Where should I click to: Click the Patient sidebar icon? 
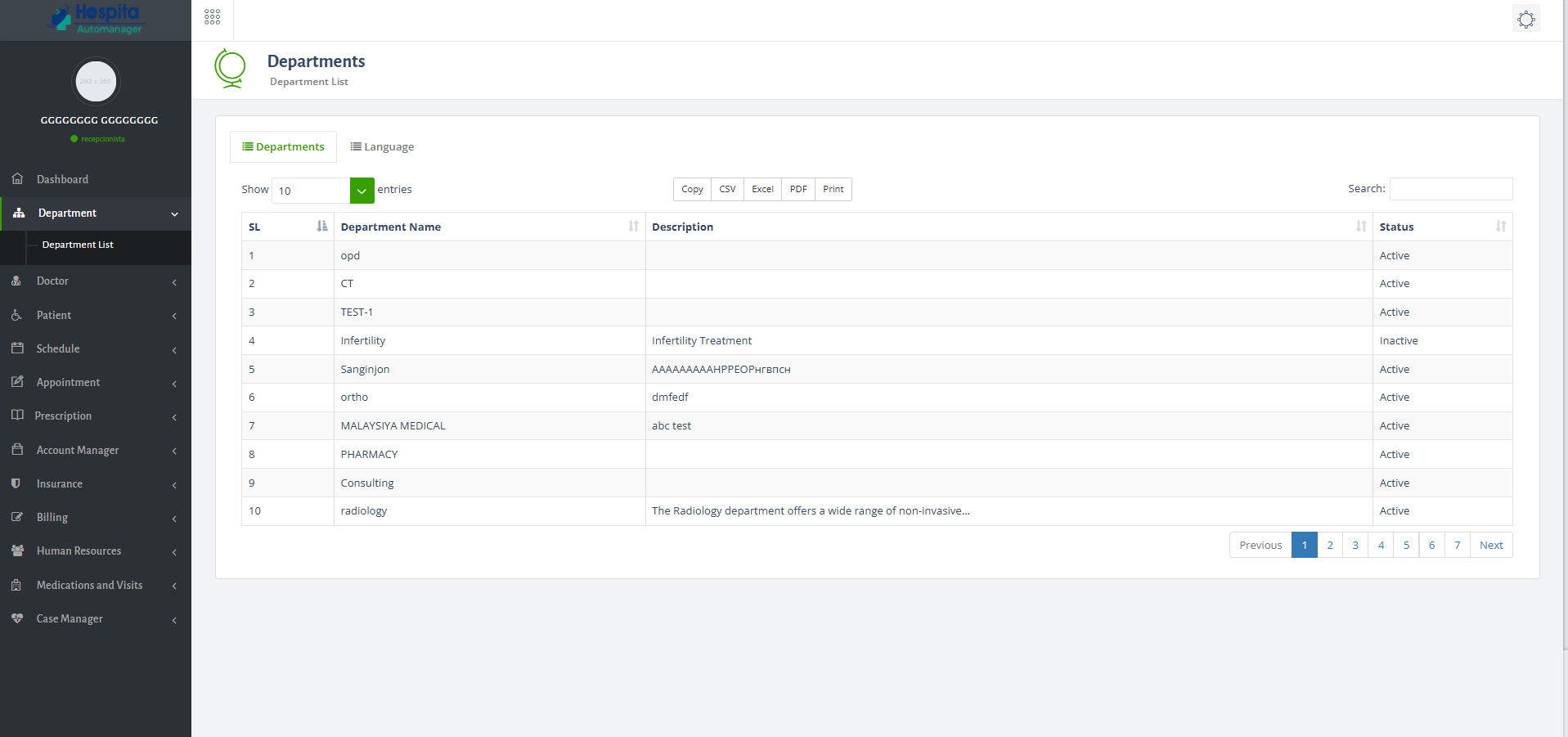point(17,315)
